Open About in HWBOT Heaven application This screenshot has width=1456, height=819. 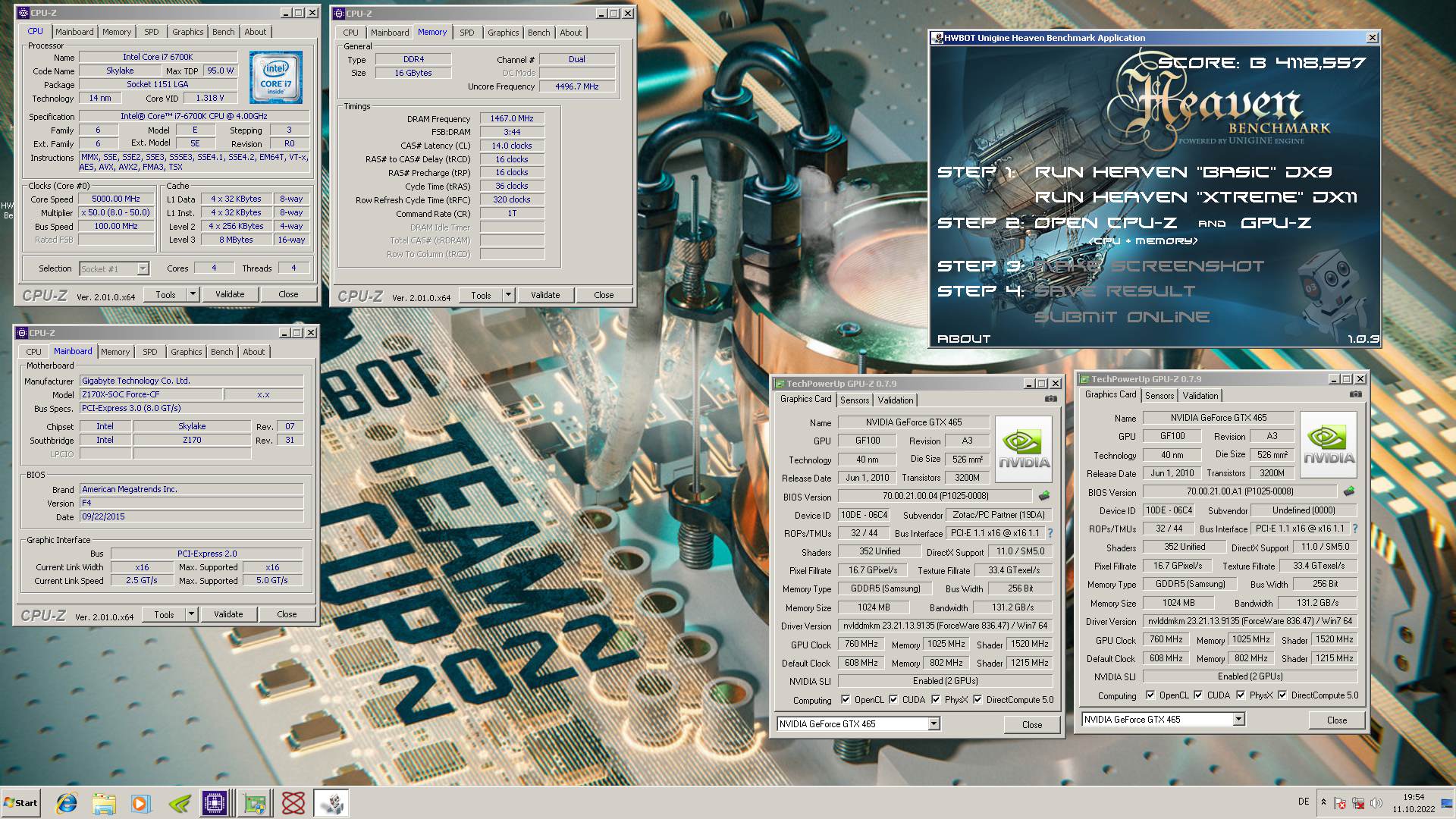coord(964,339)
